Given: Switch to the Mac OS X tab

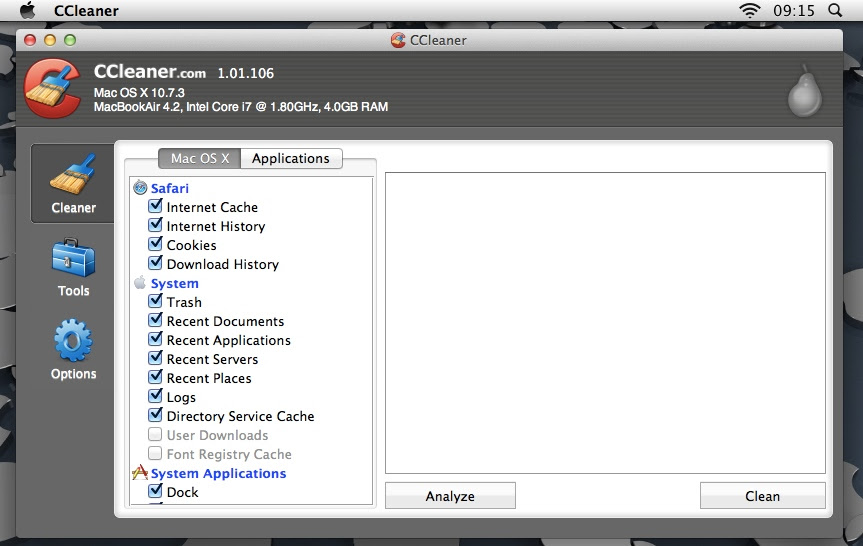Looking at the screenshot, I should click(199, 159).
